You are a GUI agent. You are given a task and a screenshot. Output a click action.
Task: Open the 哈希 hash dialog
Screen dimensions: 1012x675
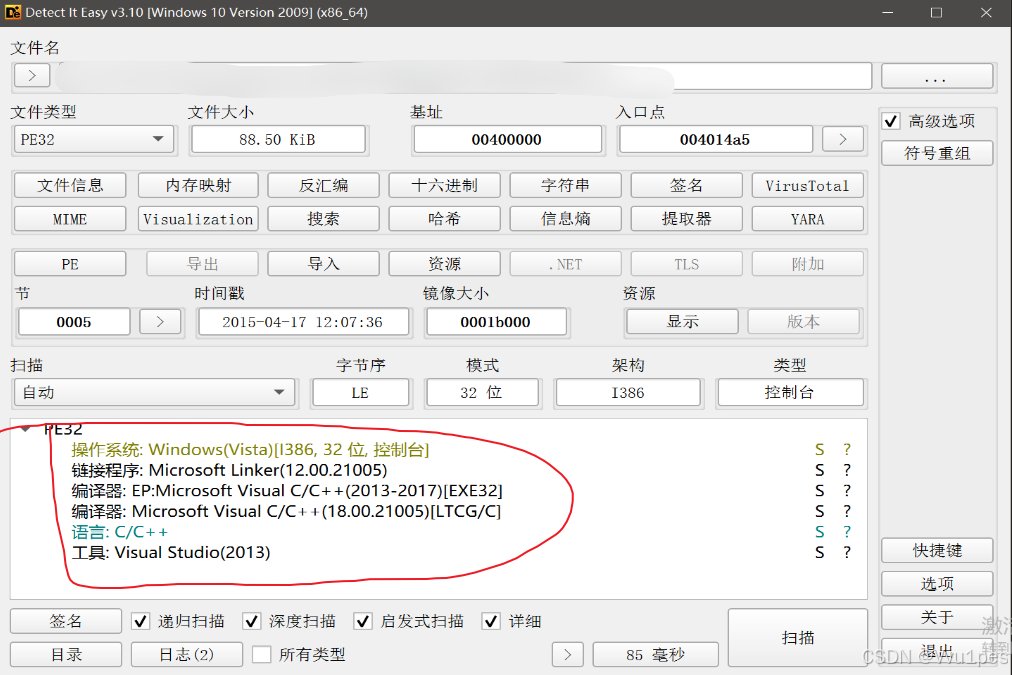(x=444, y=219)
